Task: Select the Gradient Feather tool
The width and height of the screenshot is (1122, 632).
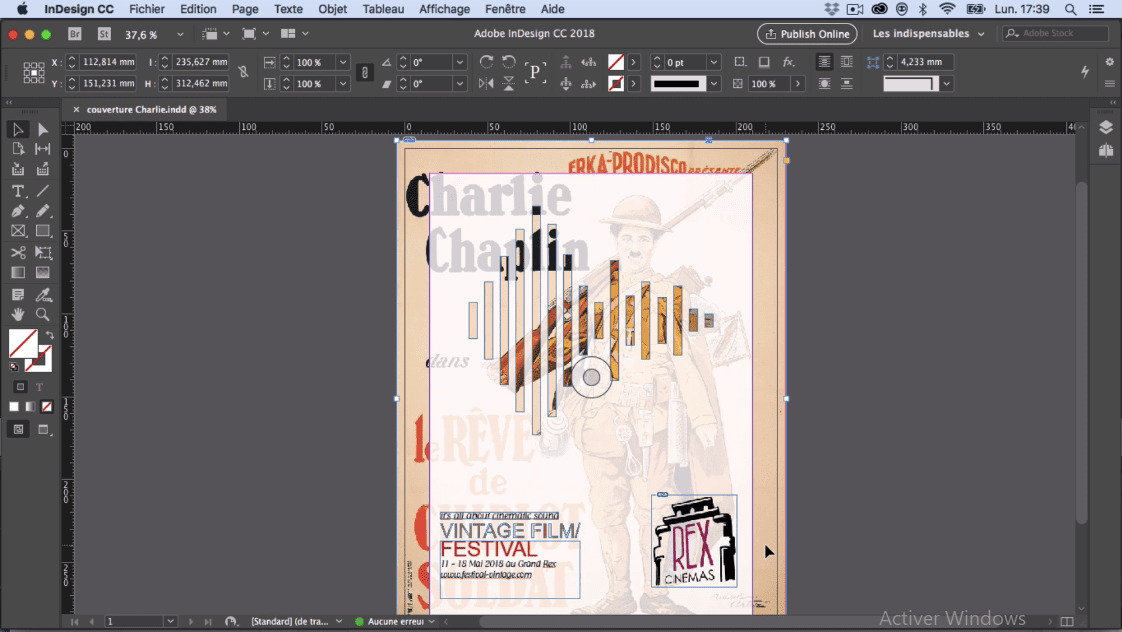Action: [x=43, y=273]
